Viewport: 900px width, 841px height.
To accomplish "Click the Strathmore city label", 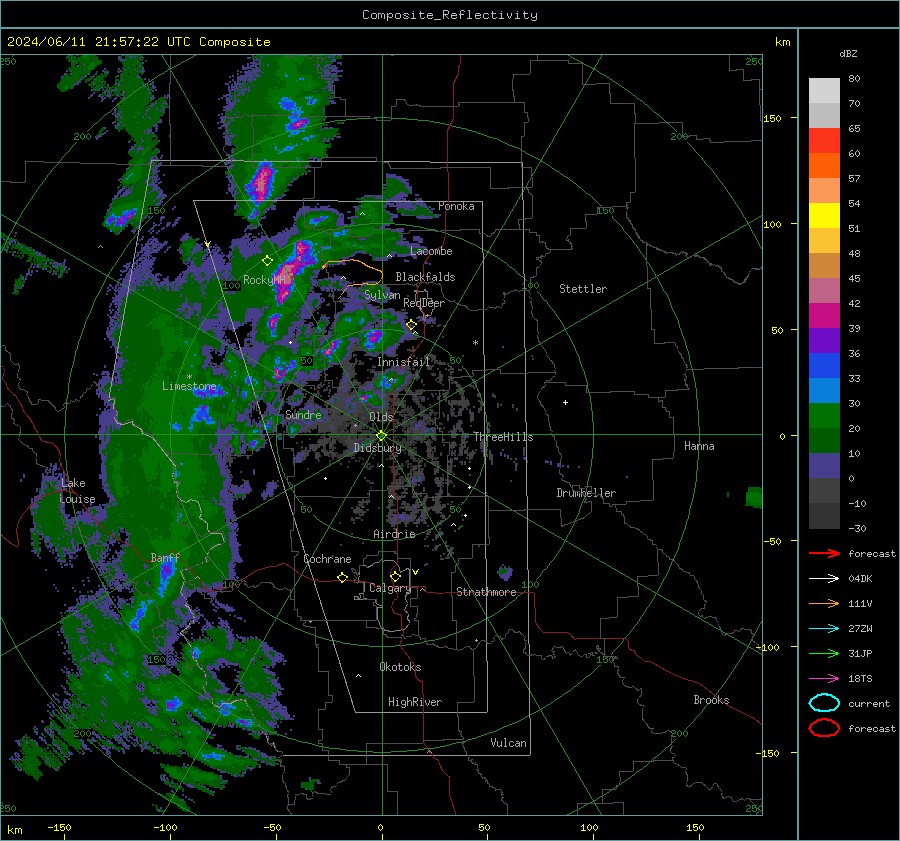I will tap(486, 592).
